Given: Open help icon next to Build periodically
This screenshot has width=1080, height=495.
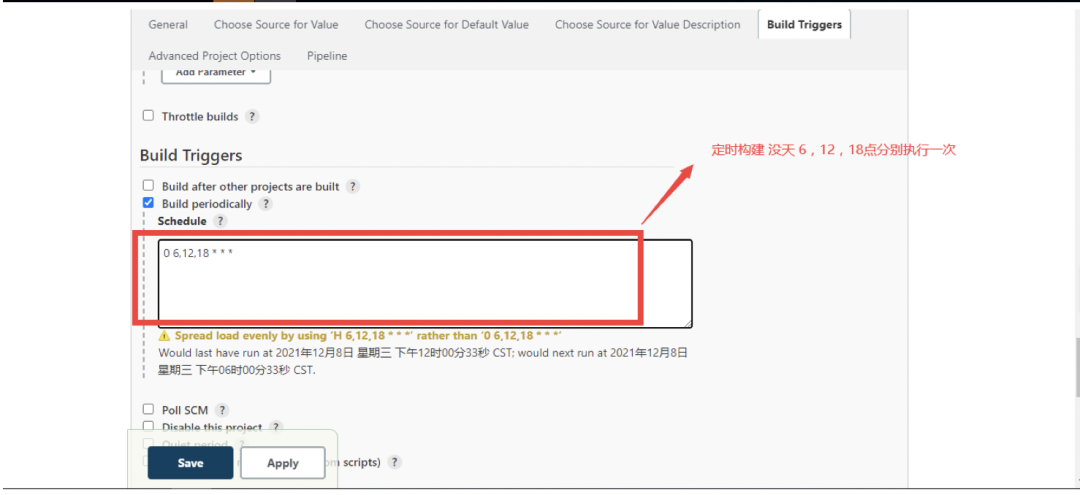Looking at the screenshot, I should pyautogui.click(x=266, y=204).
